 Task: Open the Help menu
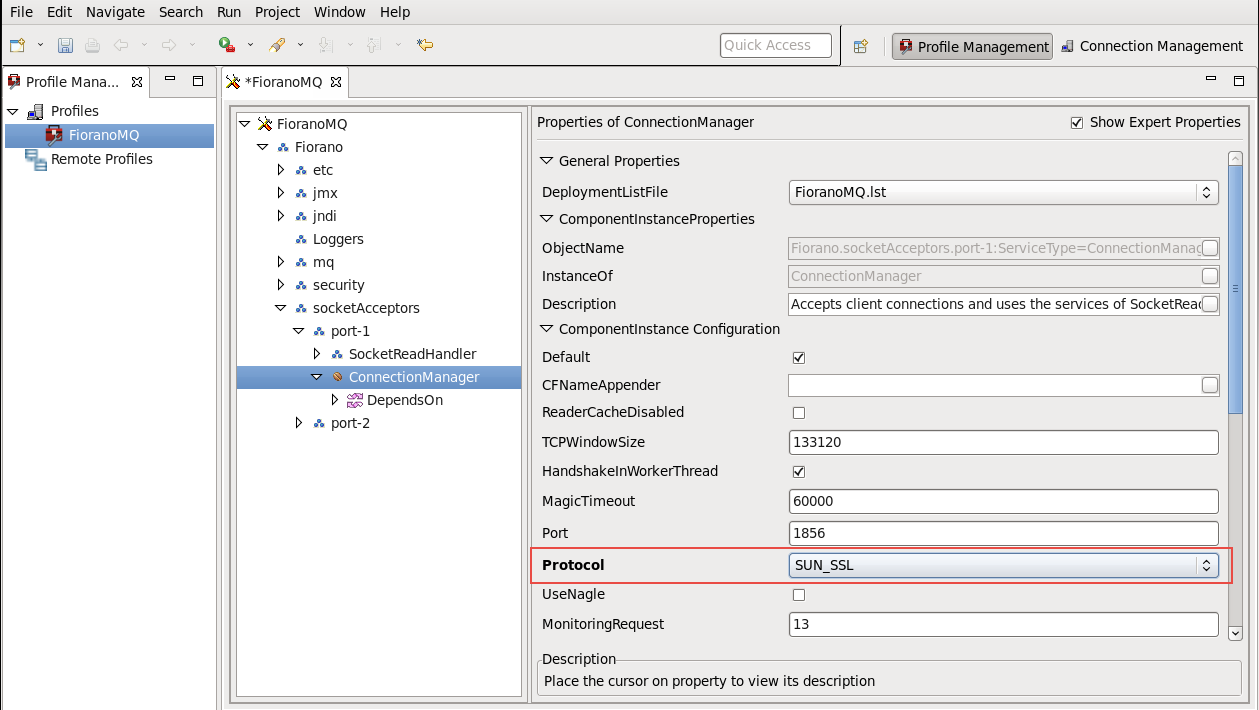click(x=395, y=12)
